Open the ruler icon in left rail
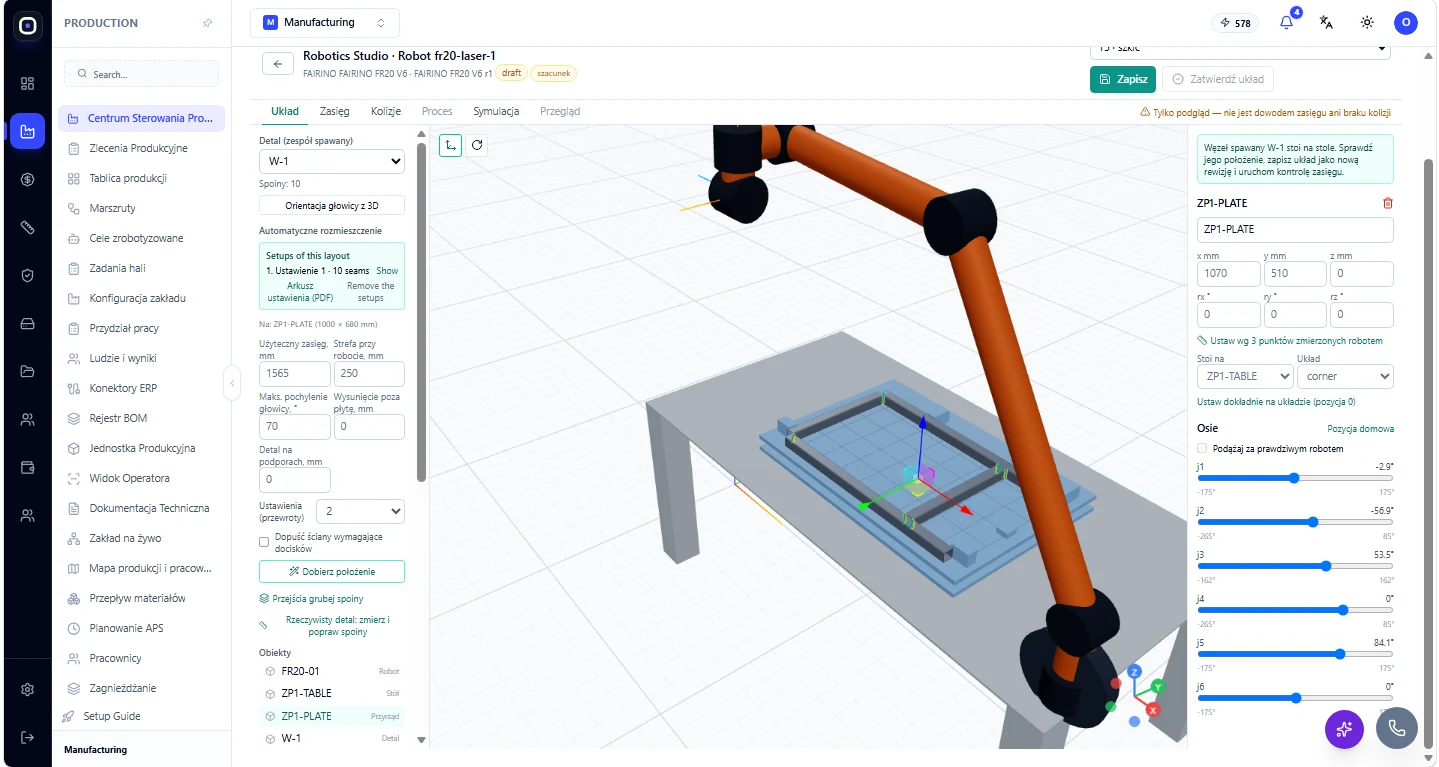The height and width of the screenshot is (767, 1439). 27,228
